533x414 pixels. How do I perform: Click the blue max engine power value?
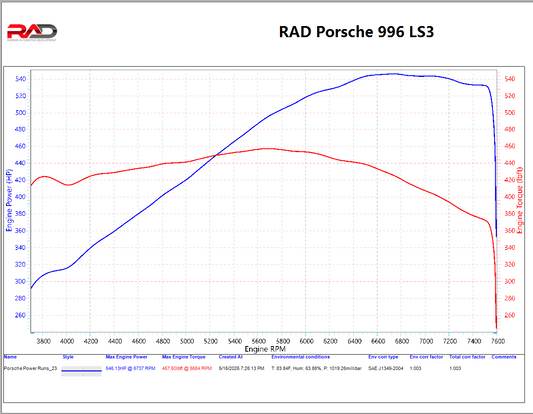coord(131,368)
